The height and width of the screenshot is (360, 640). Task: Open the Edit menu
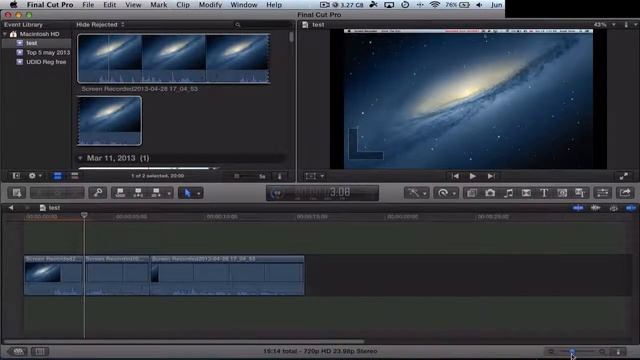(x=109, y=5)
